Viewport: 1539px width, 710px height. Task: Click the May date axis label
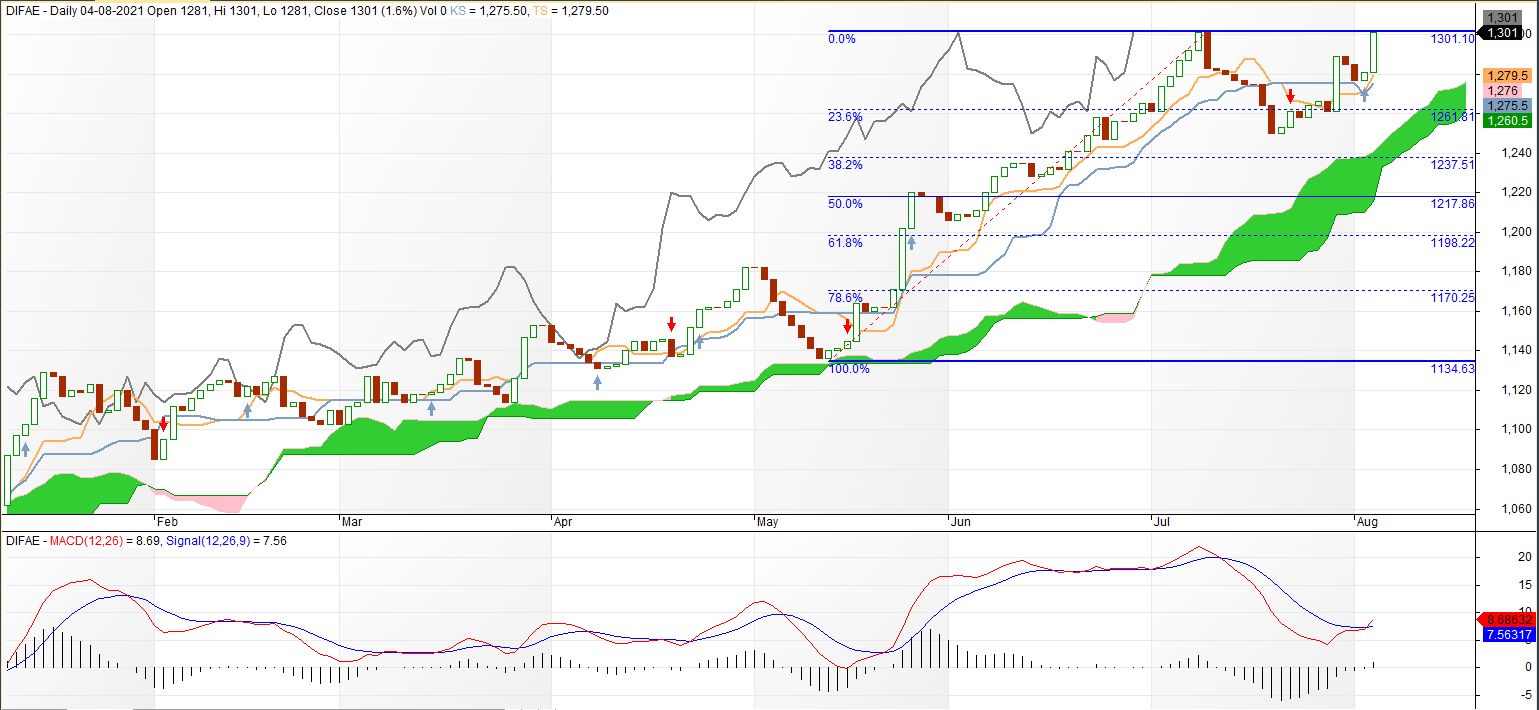(768, 522)
